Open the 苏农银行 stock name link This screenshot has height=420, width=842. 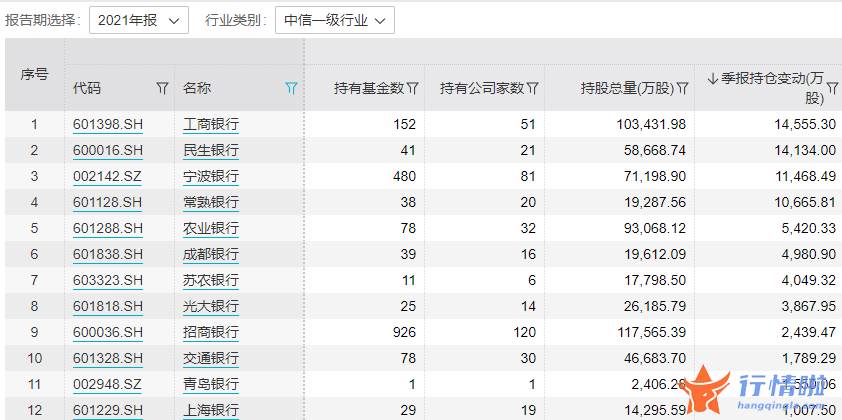[x=210, y=280]
